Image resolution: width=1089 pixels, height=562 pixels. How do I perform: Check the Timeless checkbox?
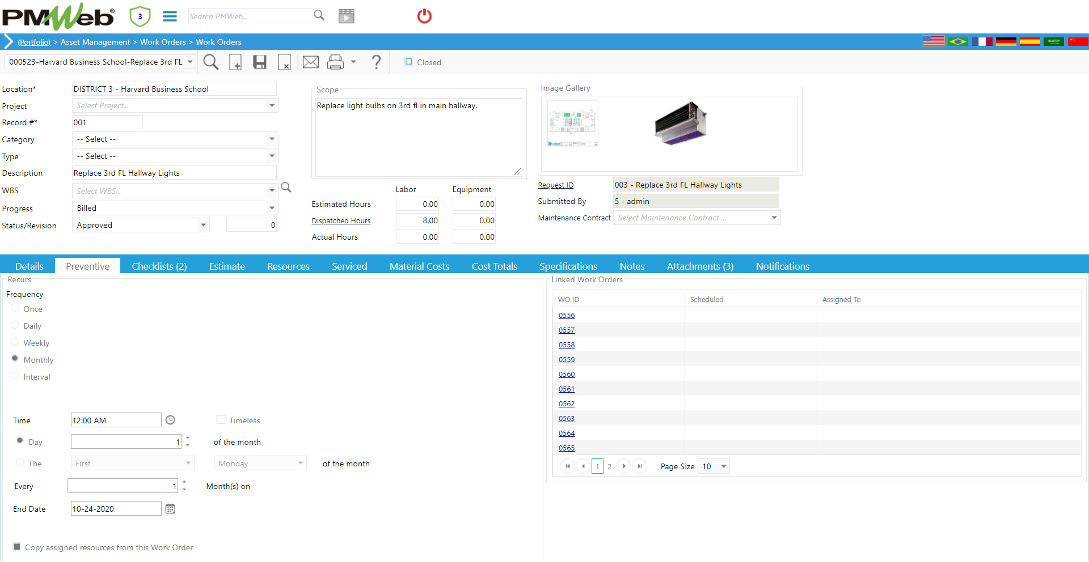click(x=221, y=420)
